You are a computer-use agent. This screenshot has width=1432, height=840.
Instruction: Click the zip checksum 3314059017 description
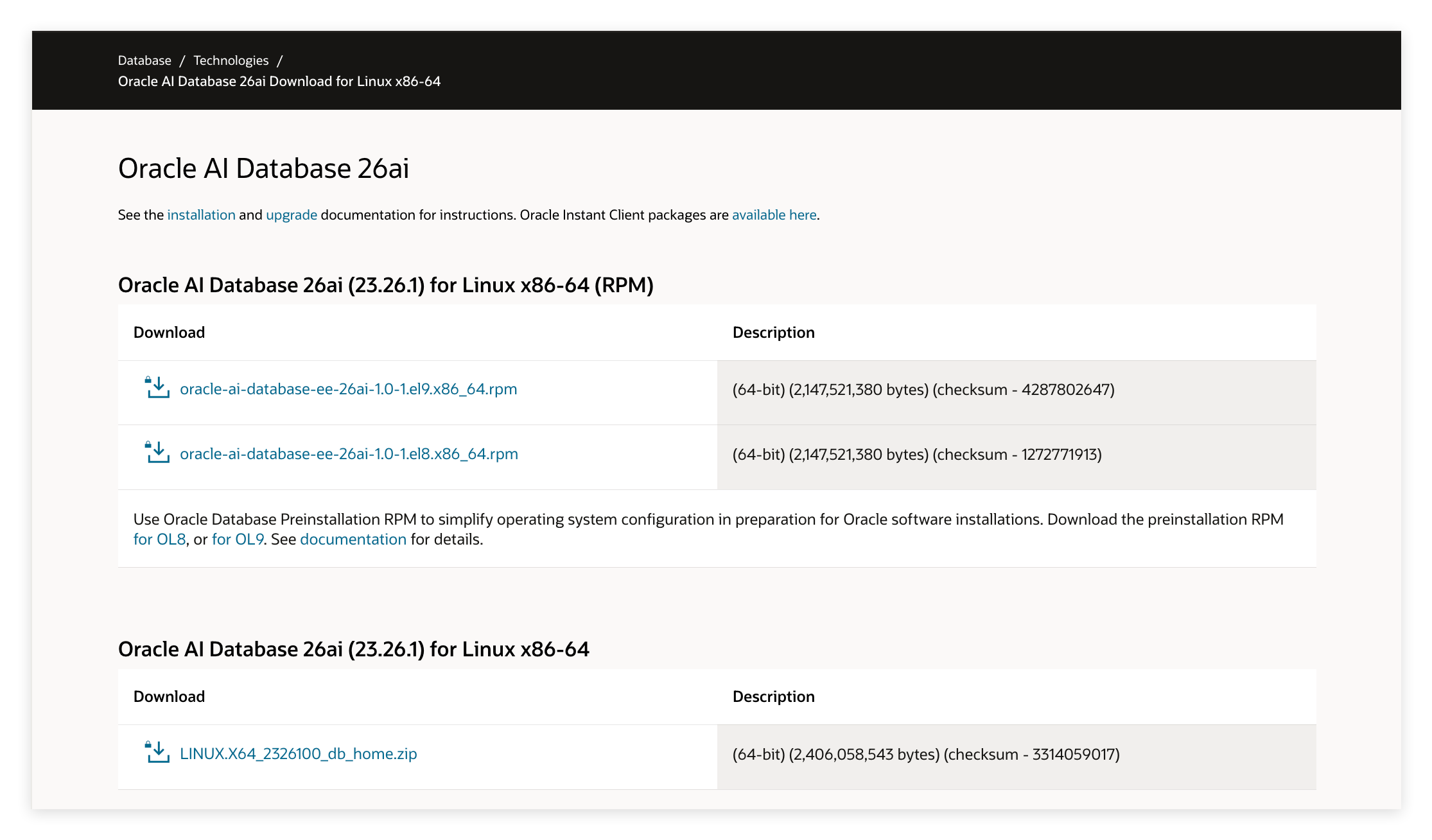tap(925, 755)
